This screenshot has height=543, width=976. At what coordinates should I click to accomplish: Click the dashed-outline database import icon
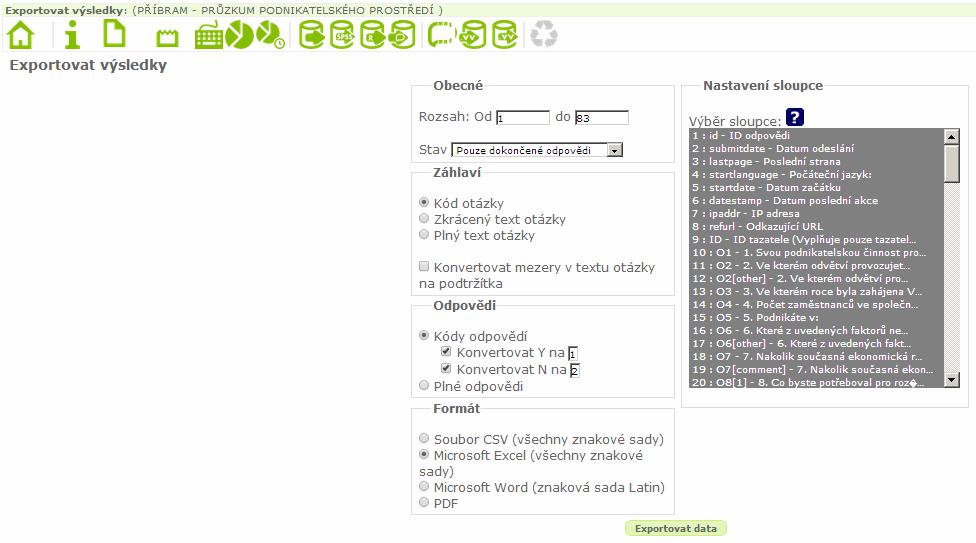pyautogui.click(x=441, y=35)
